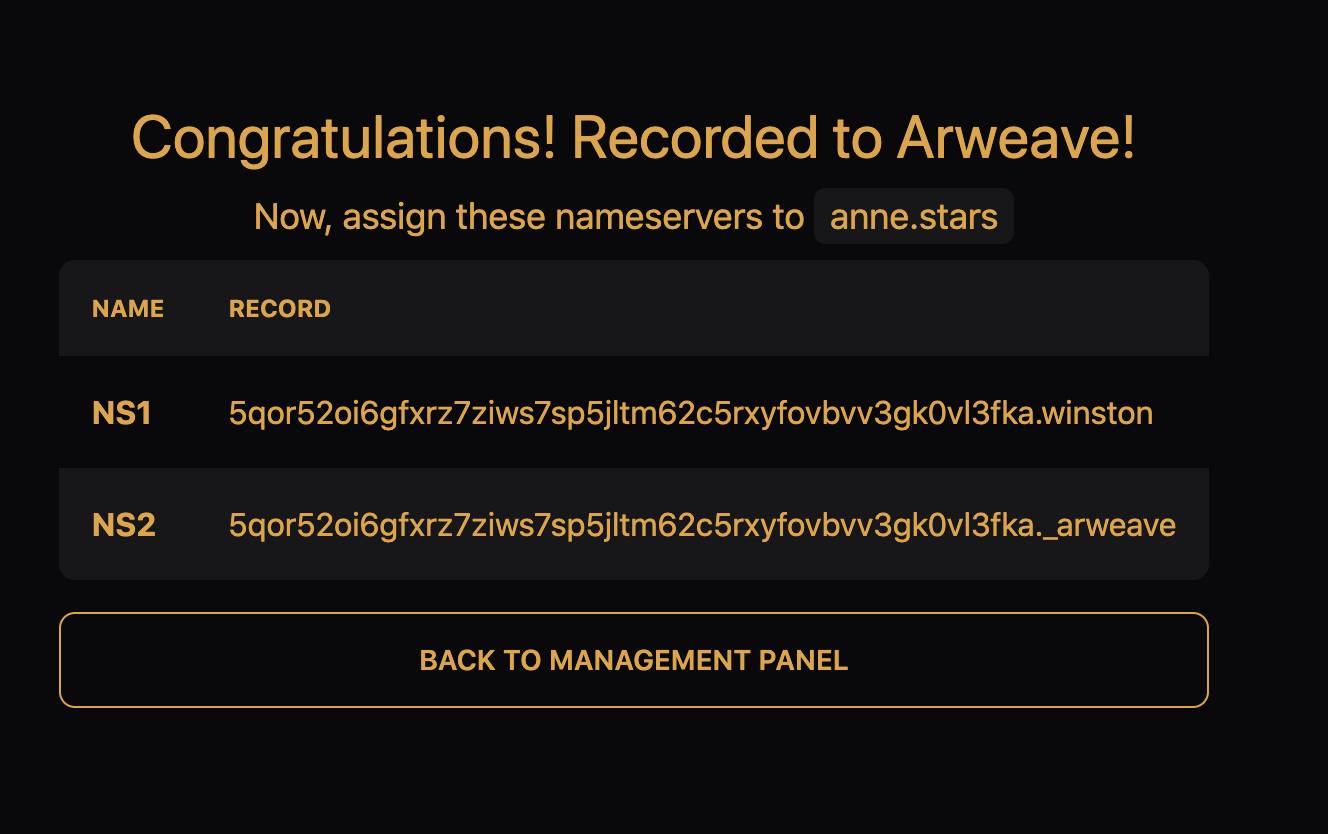Image resolution: width=1328 pixels, height=834 pixels.
Task: Click the word Congratulations! in the heading
Action: point(343,138)
